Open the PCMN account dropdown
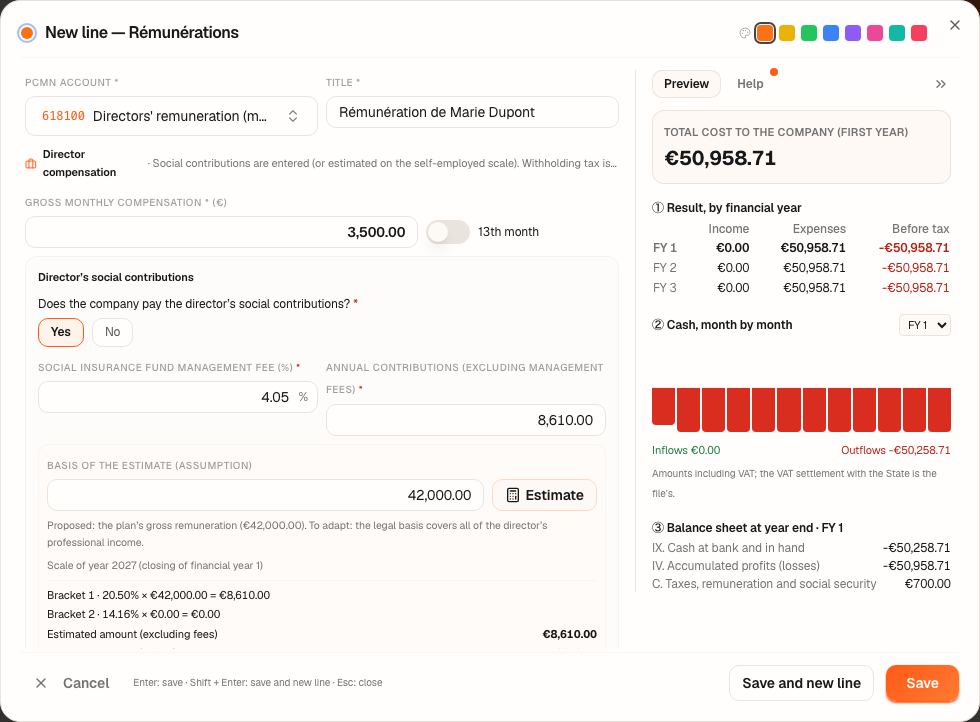 171,116
